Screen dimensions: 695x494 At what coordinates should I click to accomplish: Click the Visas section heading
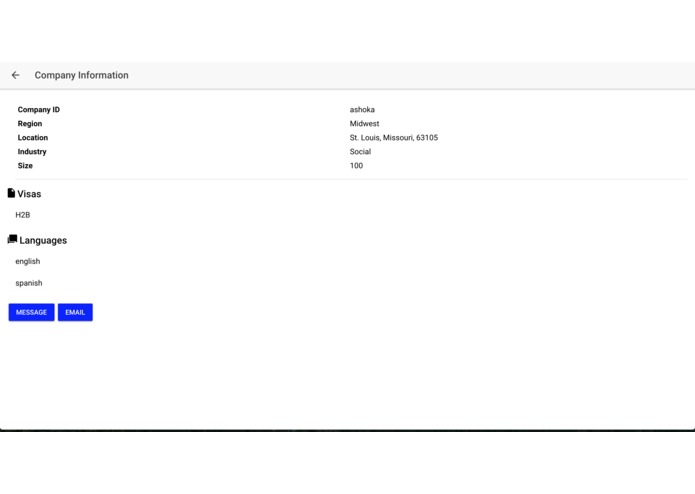(29, 194)
